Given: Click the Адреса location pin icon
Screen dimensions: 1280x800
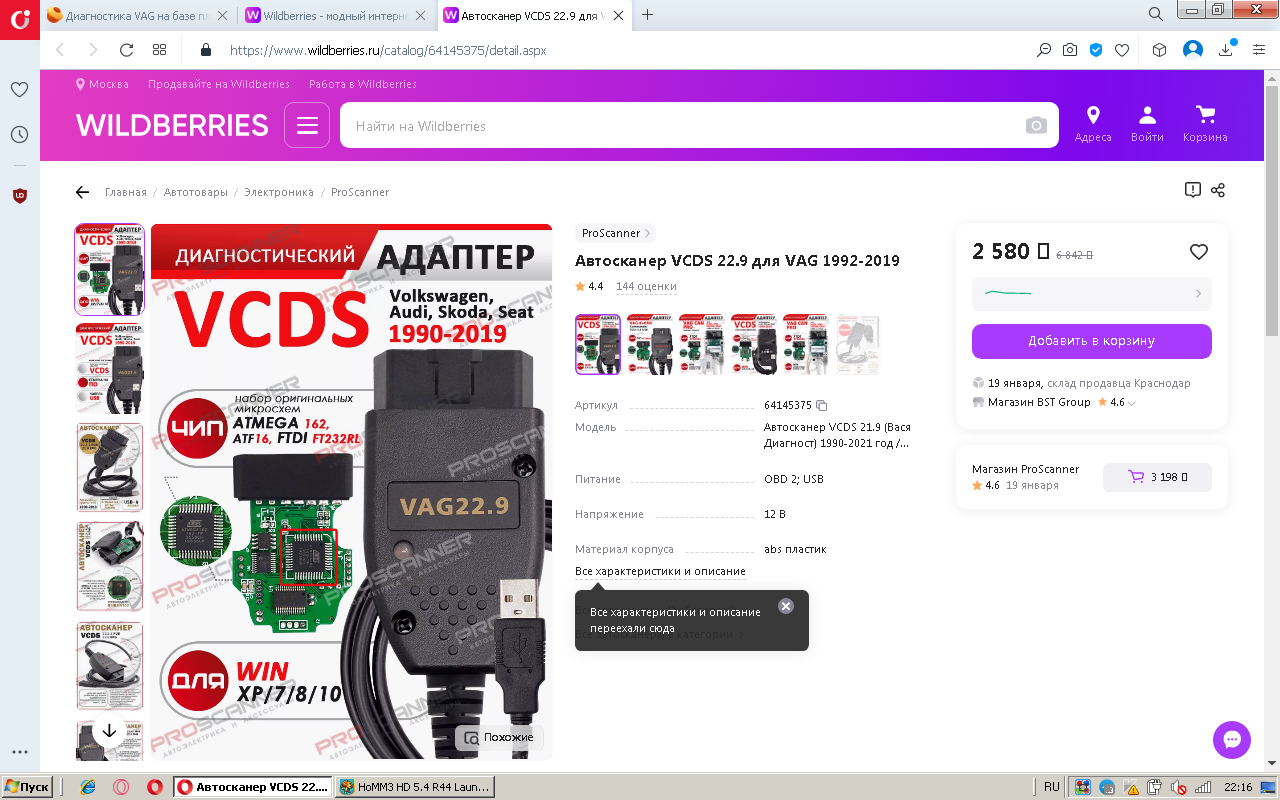Looking at the screenshot, I should click(1093, 124).
